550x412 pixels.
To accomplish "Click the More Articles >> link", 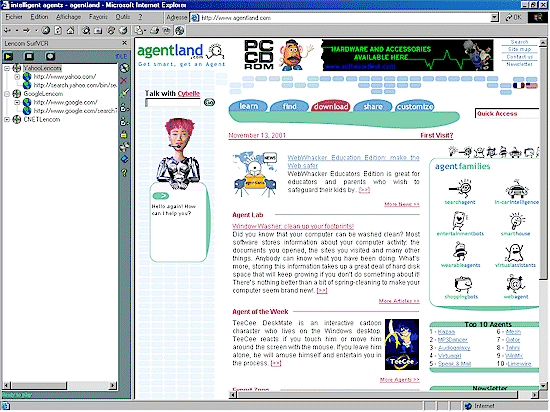I will click(x=399, y=301).
